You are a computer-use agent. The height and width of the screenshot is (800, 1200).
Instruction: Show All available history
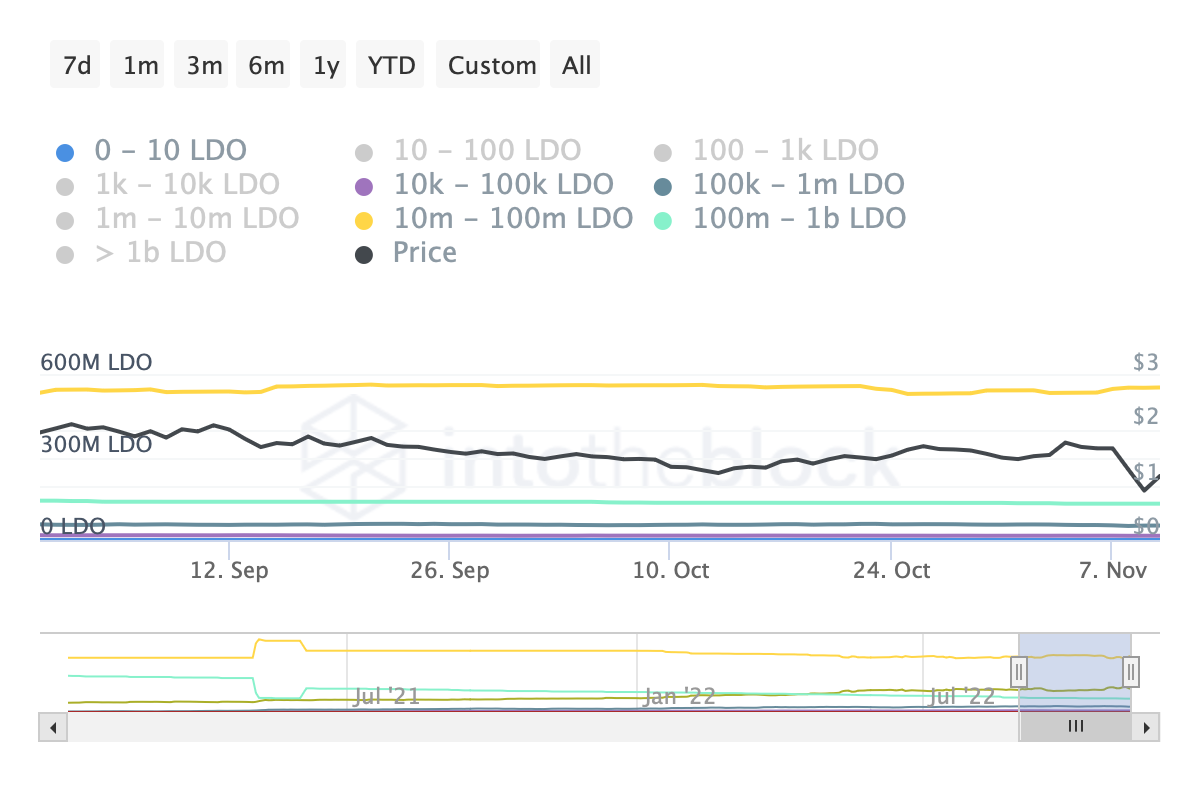click(577, 66)
